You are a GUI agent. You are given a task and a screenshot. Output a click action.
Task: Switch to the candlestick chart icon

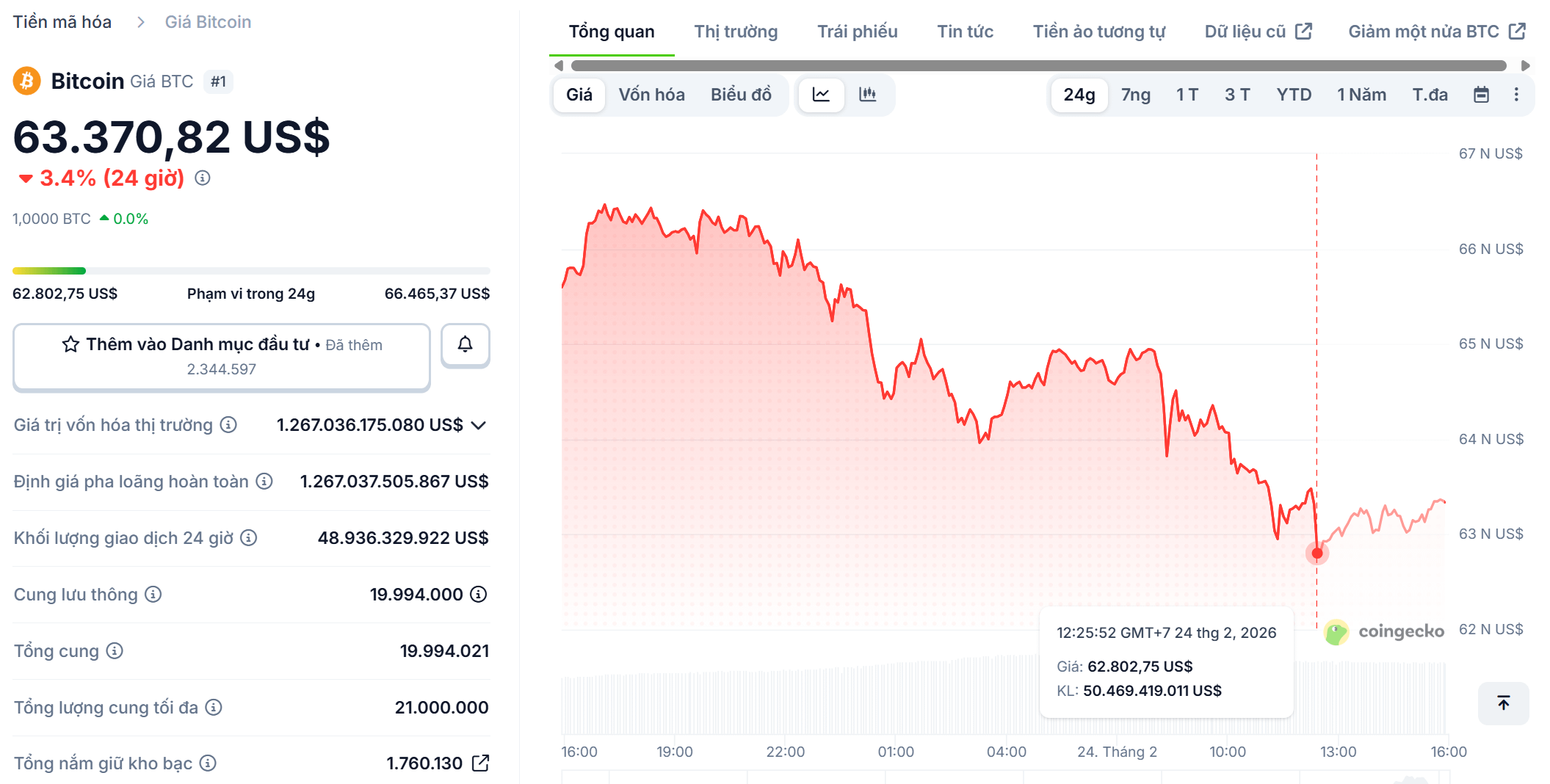coord(868,95)
